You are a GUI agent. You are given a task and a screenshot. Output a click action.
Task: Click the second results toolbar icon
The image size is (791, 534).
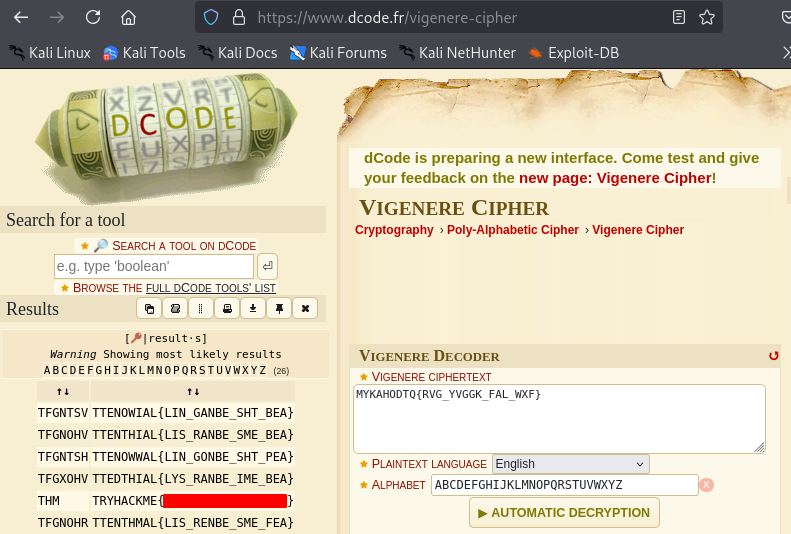(175, 309)
